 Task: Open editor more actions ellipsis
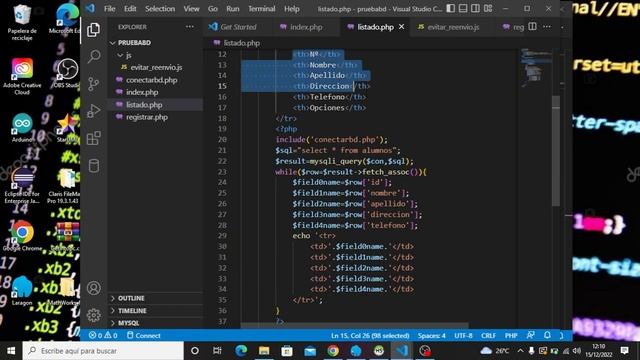click(x=547, y=27)
